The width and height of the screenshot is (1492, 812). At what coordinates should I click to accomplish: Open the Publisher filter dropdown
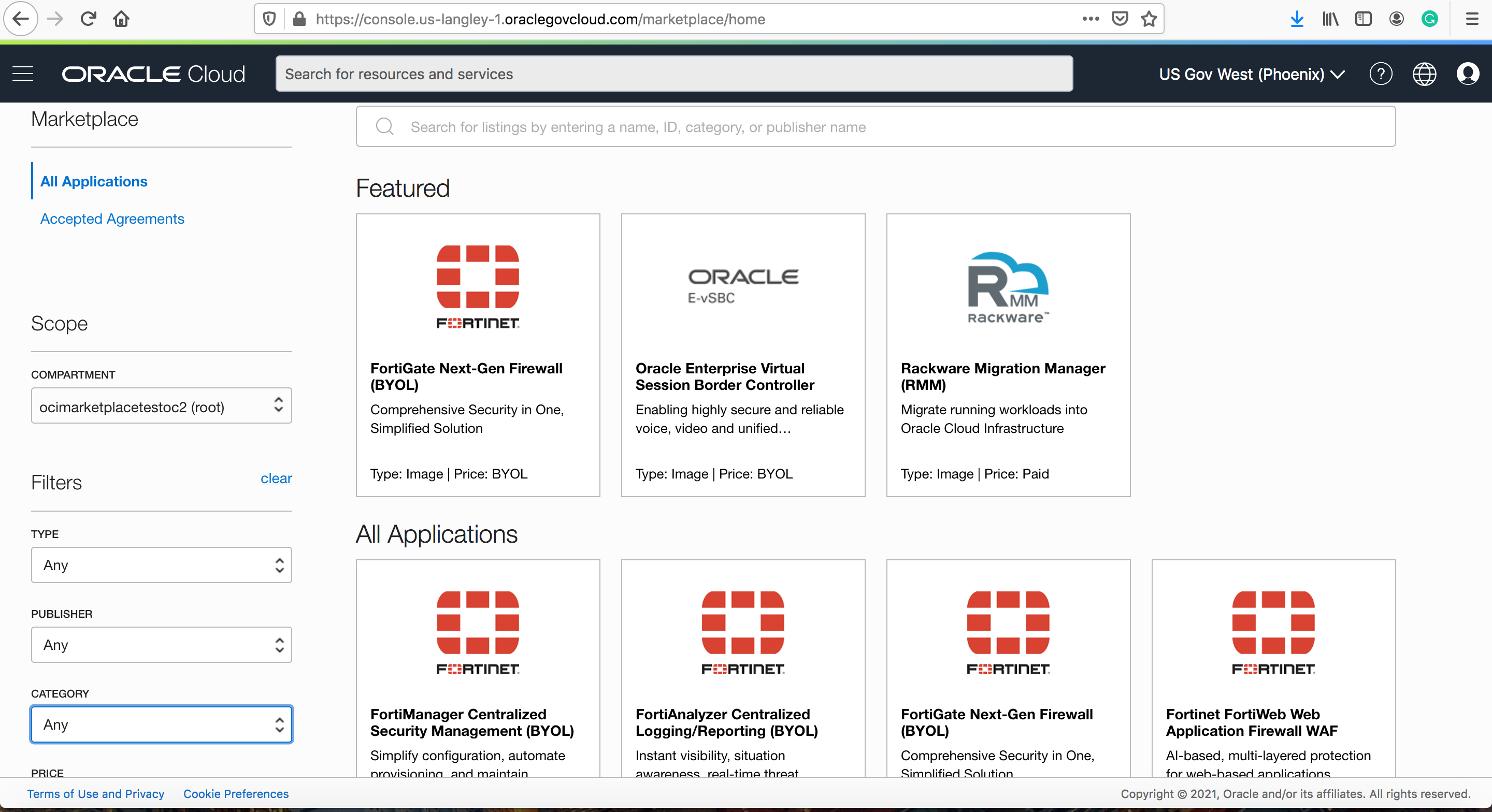pyautogui.click(x=161, y=645)
